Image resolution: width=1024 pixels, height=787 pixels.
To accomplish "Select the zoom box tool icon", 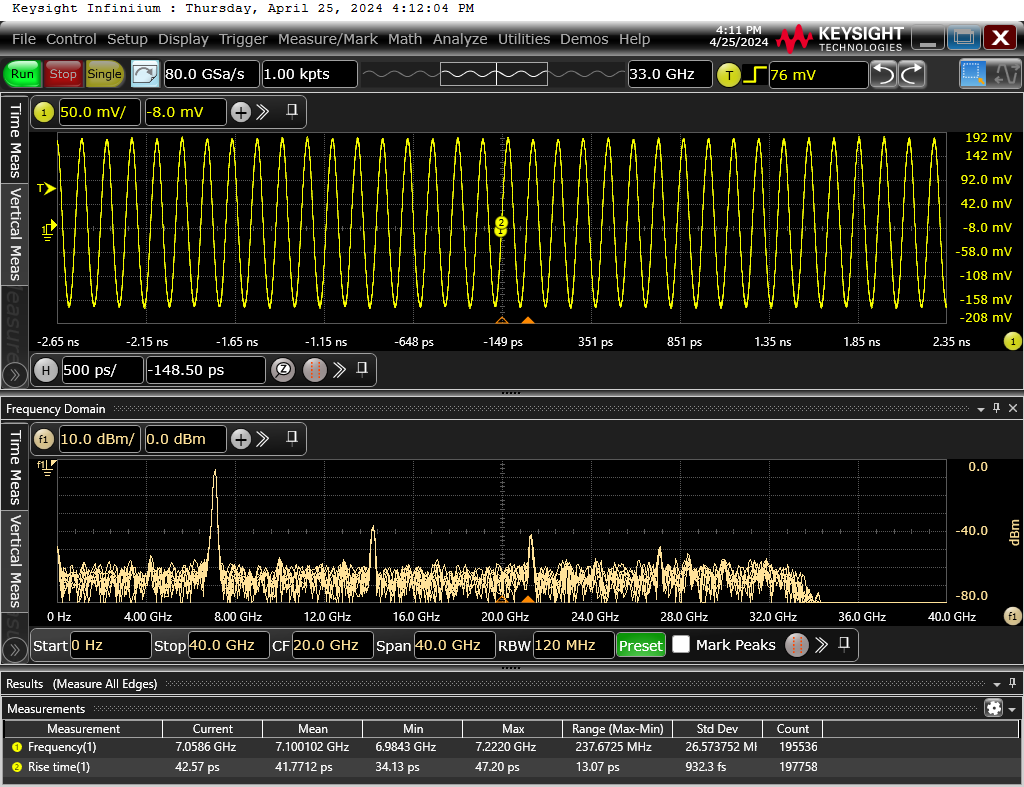I will coord(972,74).
